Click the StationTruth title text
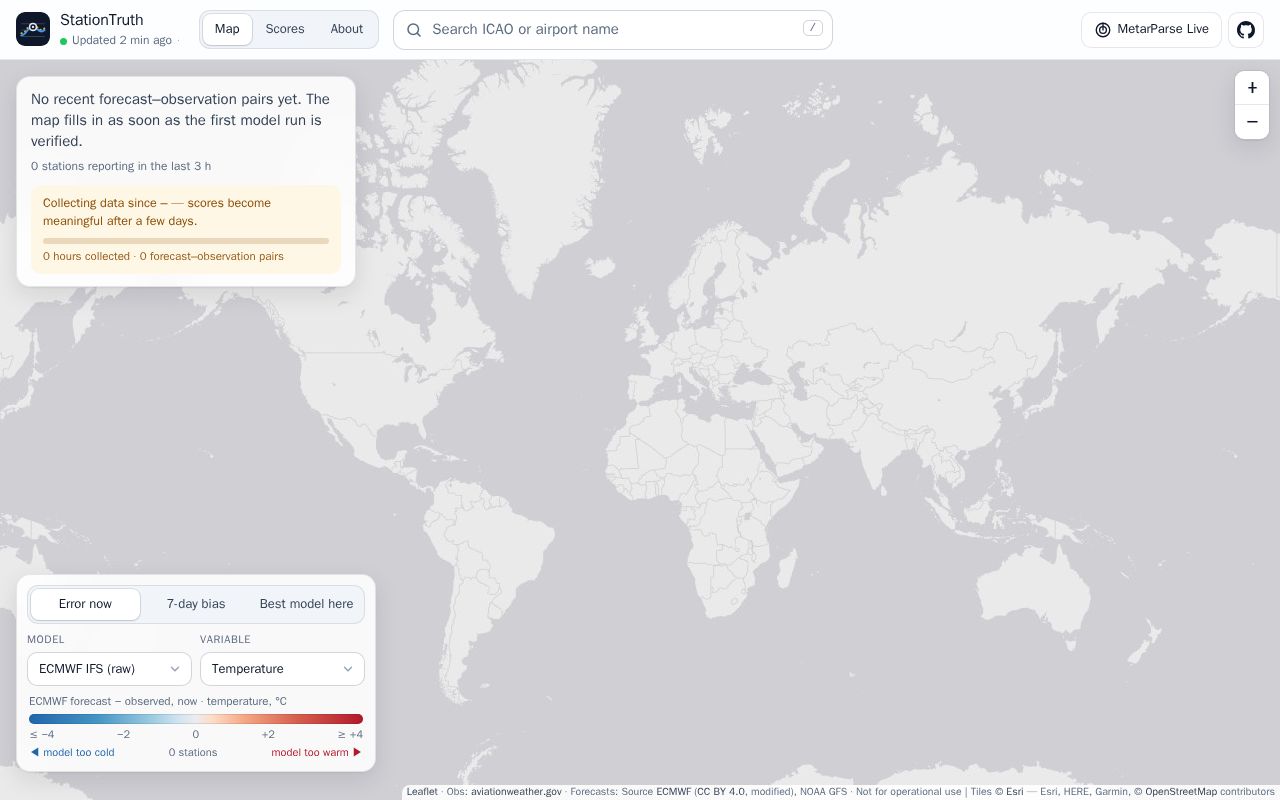The width and height of the screenshot is (1280, 800). tap(102, 20)
